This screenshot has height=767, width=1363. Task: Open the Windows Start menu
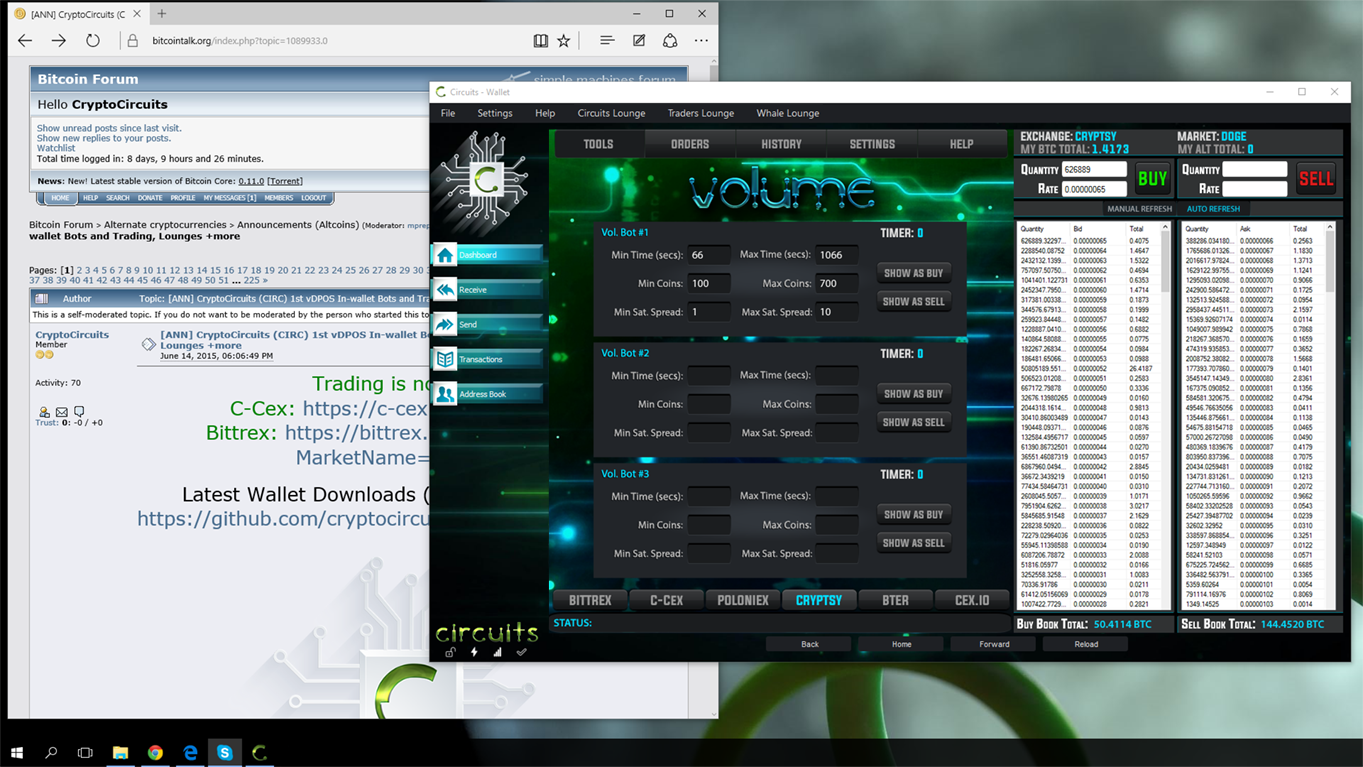pyautogui.click(x=17, y=752)
